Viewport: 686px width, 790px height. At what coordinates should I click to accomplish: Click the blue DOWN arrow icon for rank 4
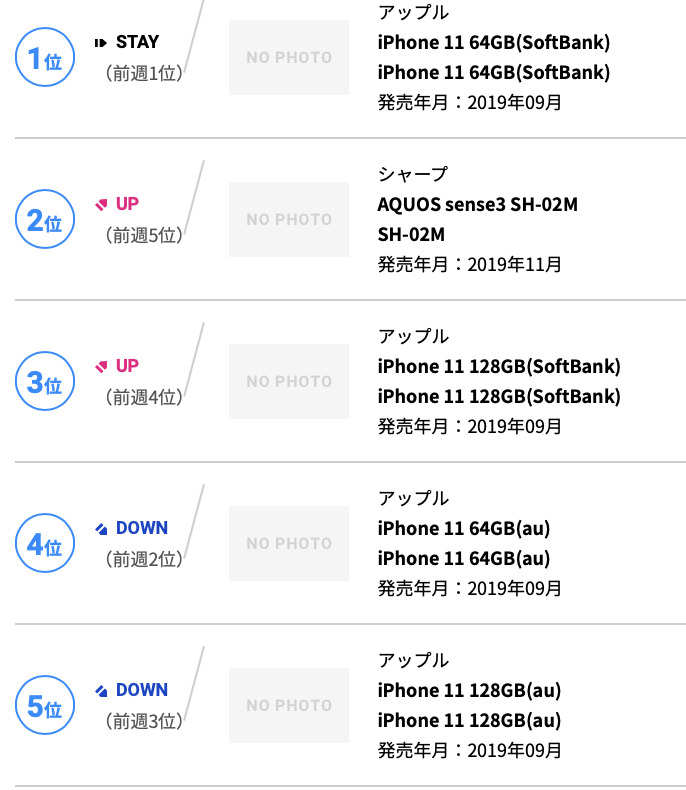coord(101,529)
